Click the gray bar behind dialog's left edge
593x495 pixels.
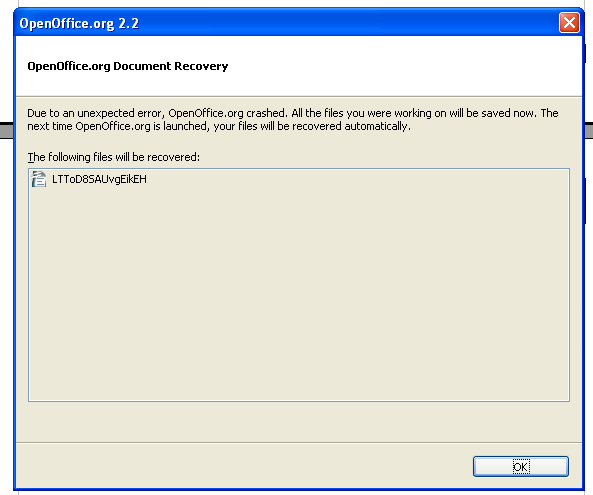click(6, 130)
